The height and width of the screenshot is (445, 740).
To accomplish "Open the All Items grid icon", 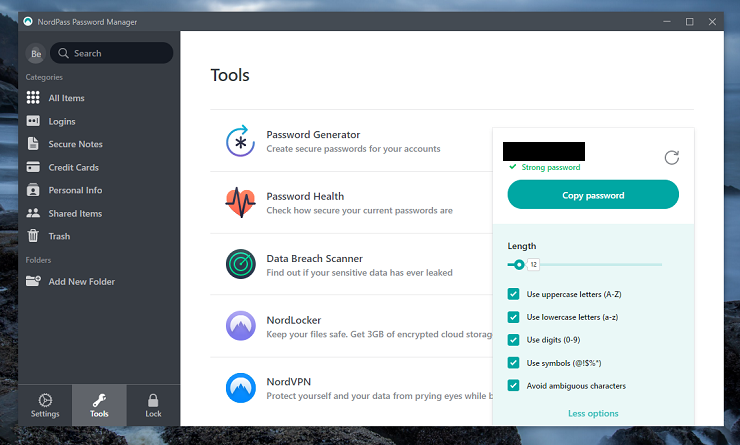I will click(x=33, y=98).
